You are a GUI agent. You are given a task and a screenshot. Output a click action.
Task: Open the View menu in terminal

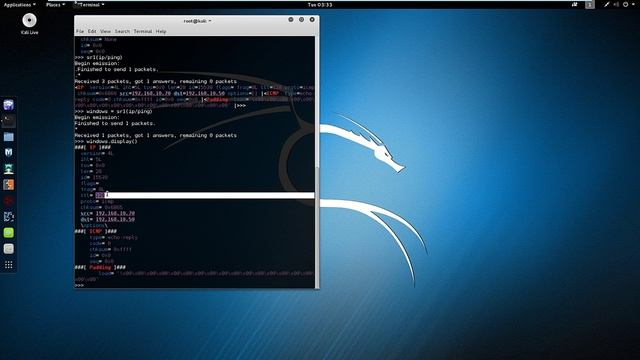pos(105,31)
